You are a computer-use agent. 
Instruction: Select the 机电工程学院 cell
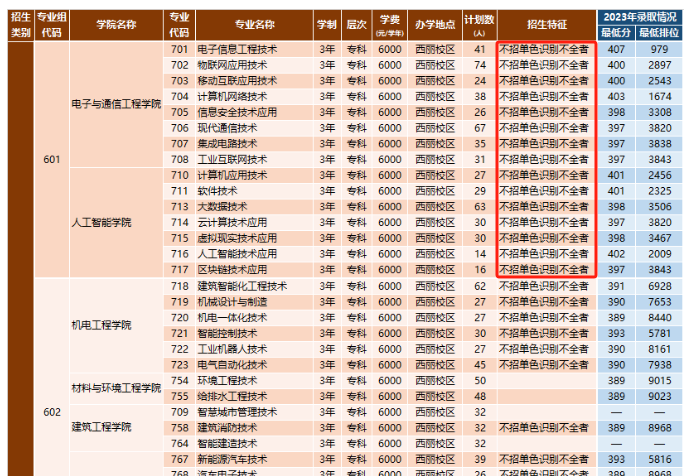click(116, 325)
